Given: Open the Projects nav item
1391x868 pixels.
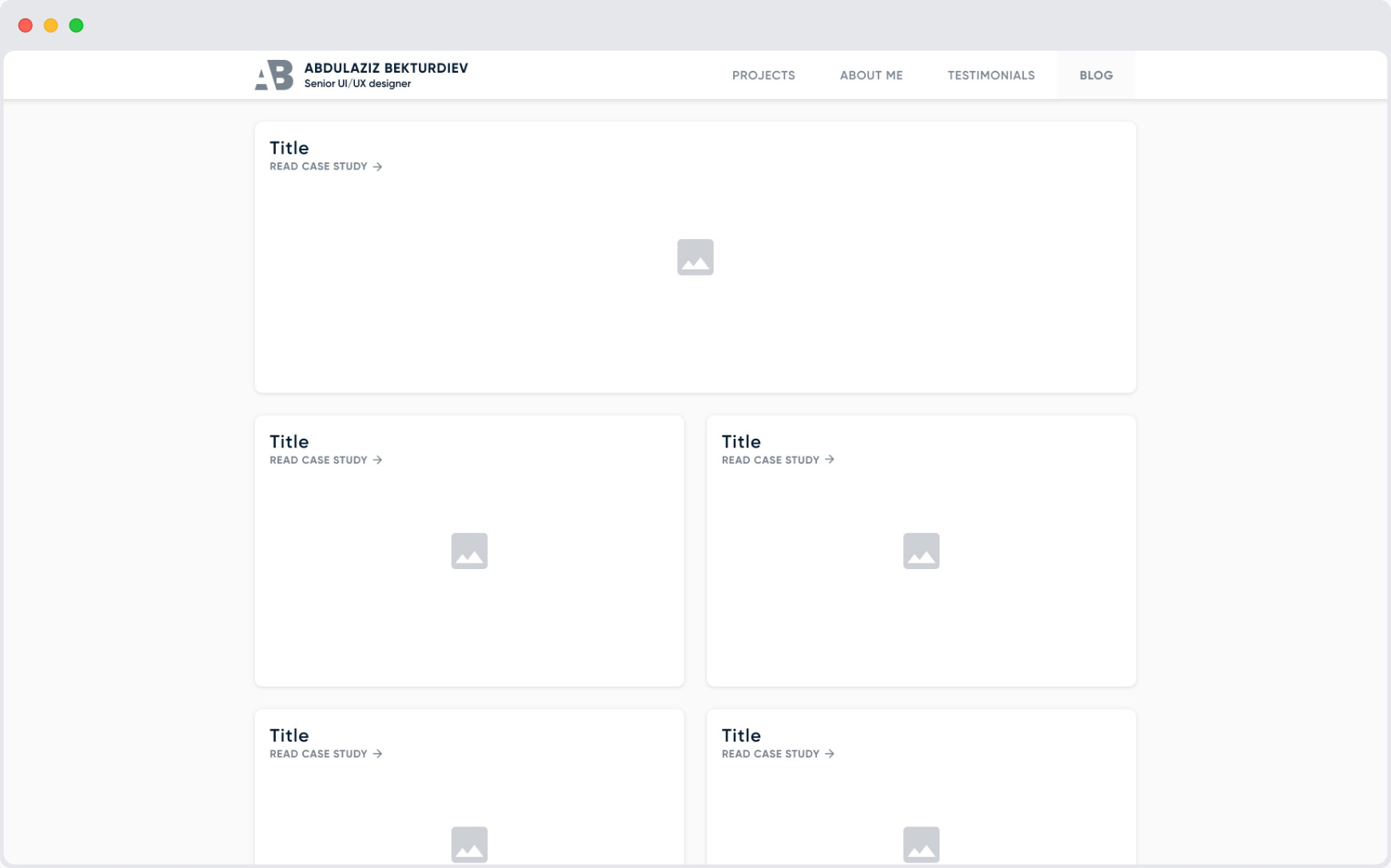Looking at the screenshot, I should (x=763, y=75).
